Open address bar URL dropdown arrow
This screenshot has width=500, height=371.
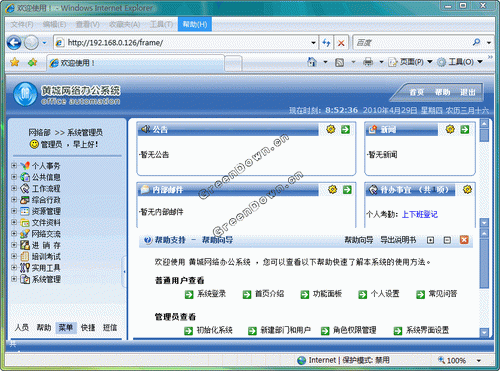[x=313, y=43]
